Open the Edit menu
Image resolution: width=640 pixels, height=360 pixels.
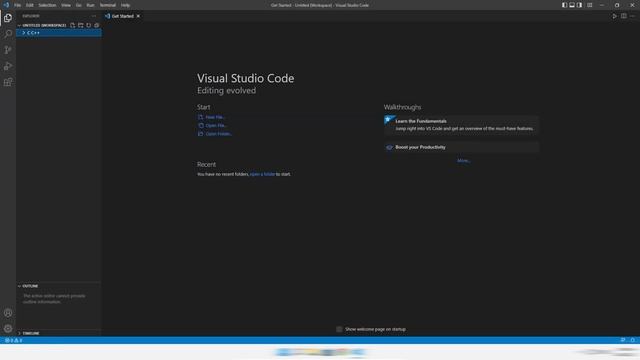coord(30,5)
